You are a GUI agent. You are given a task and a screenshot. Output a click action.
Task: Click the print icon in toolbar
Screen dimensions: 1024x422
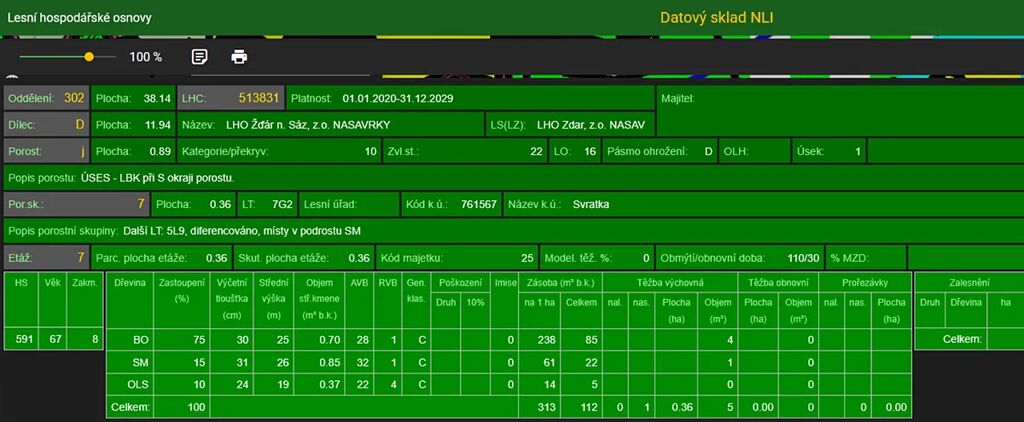(x=239, y=57)
